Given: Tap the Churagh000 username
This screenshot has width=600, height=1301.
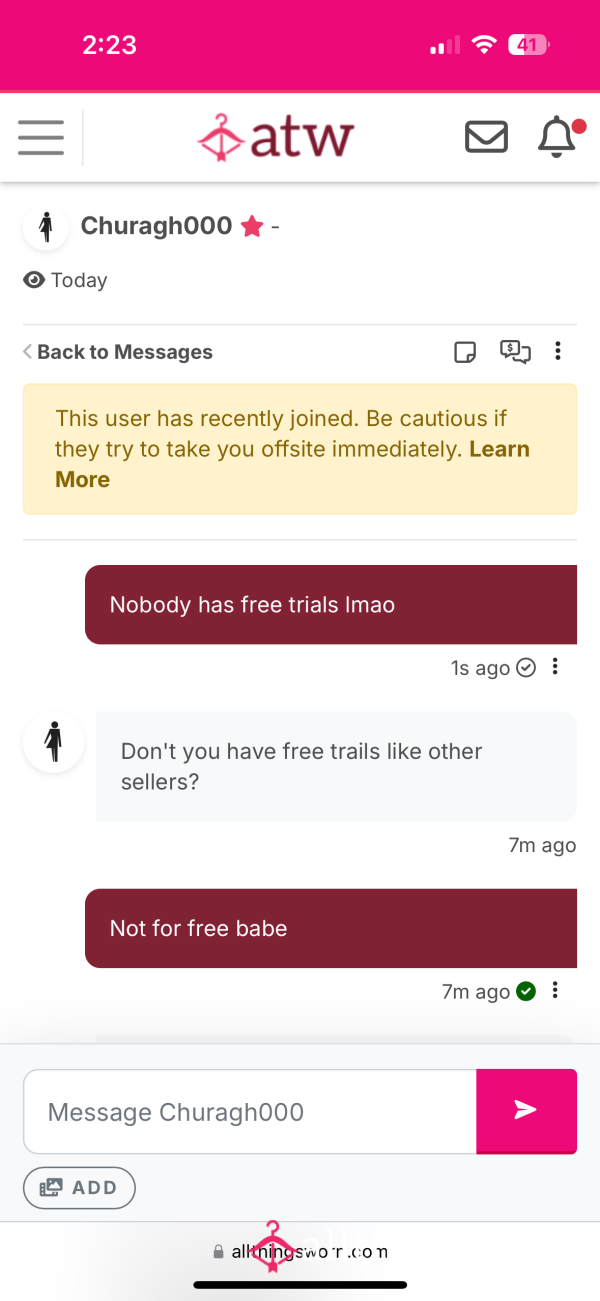Looking at the screenshot, I should [156, 226].
